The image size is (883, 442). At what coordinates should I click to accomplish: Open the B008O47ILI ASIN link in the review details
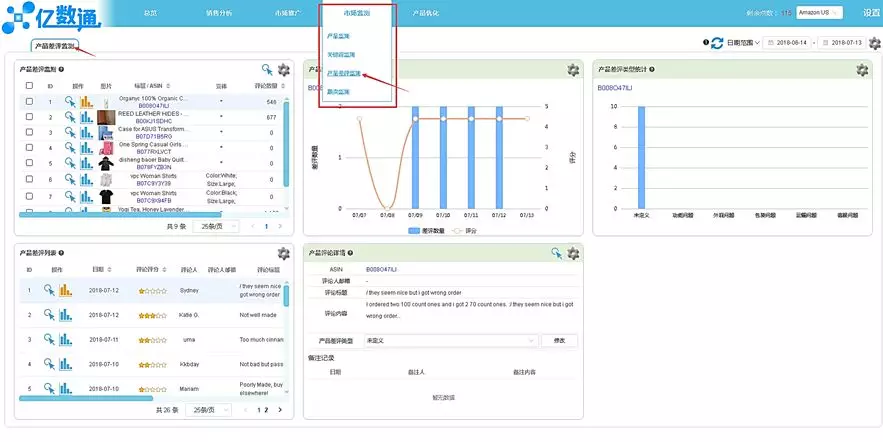[381, 270]
